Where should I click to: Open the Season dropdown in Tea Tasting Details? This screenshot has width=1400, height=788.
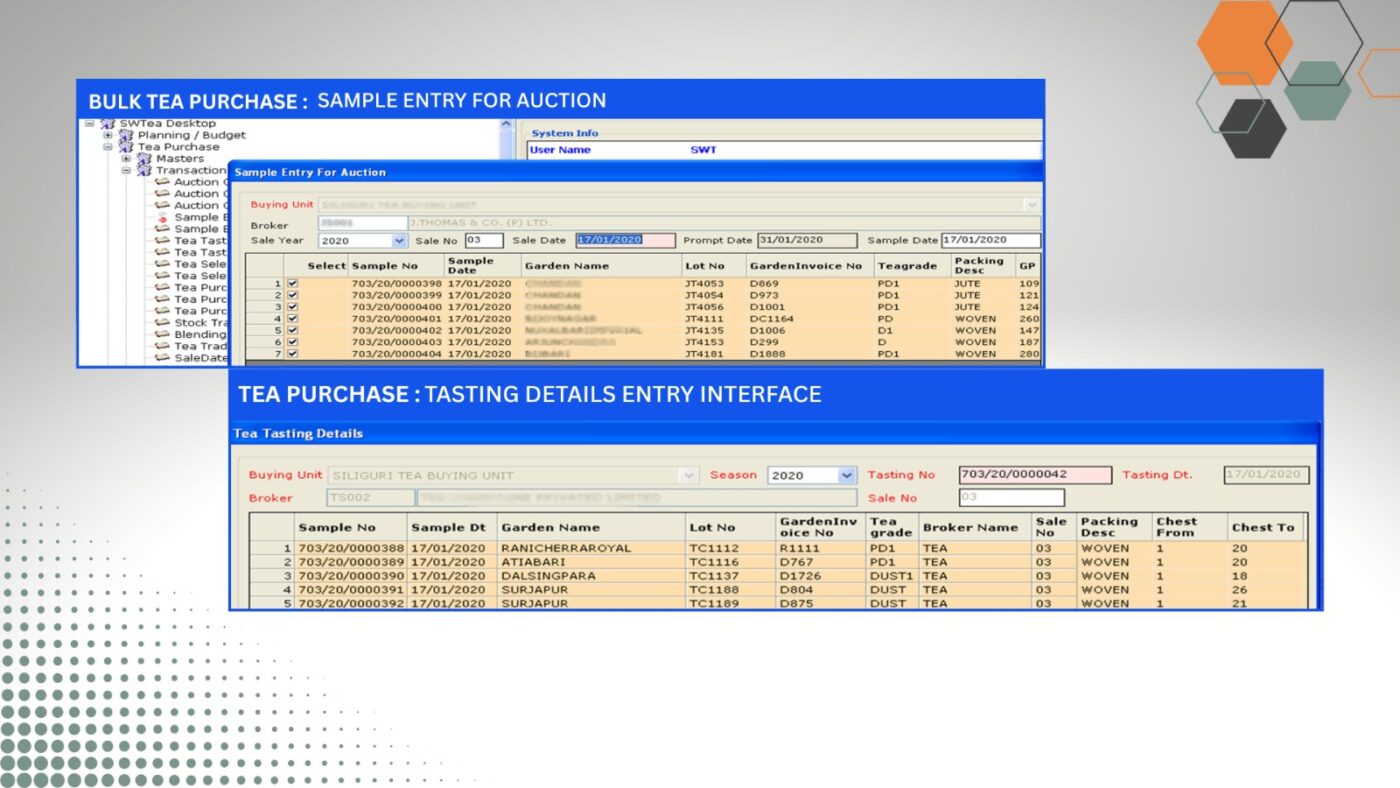pos(847,475)
